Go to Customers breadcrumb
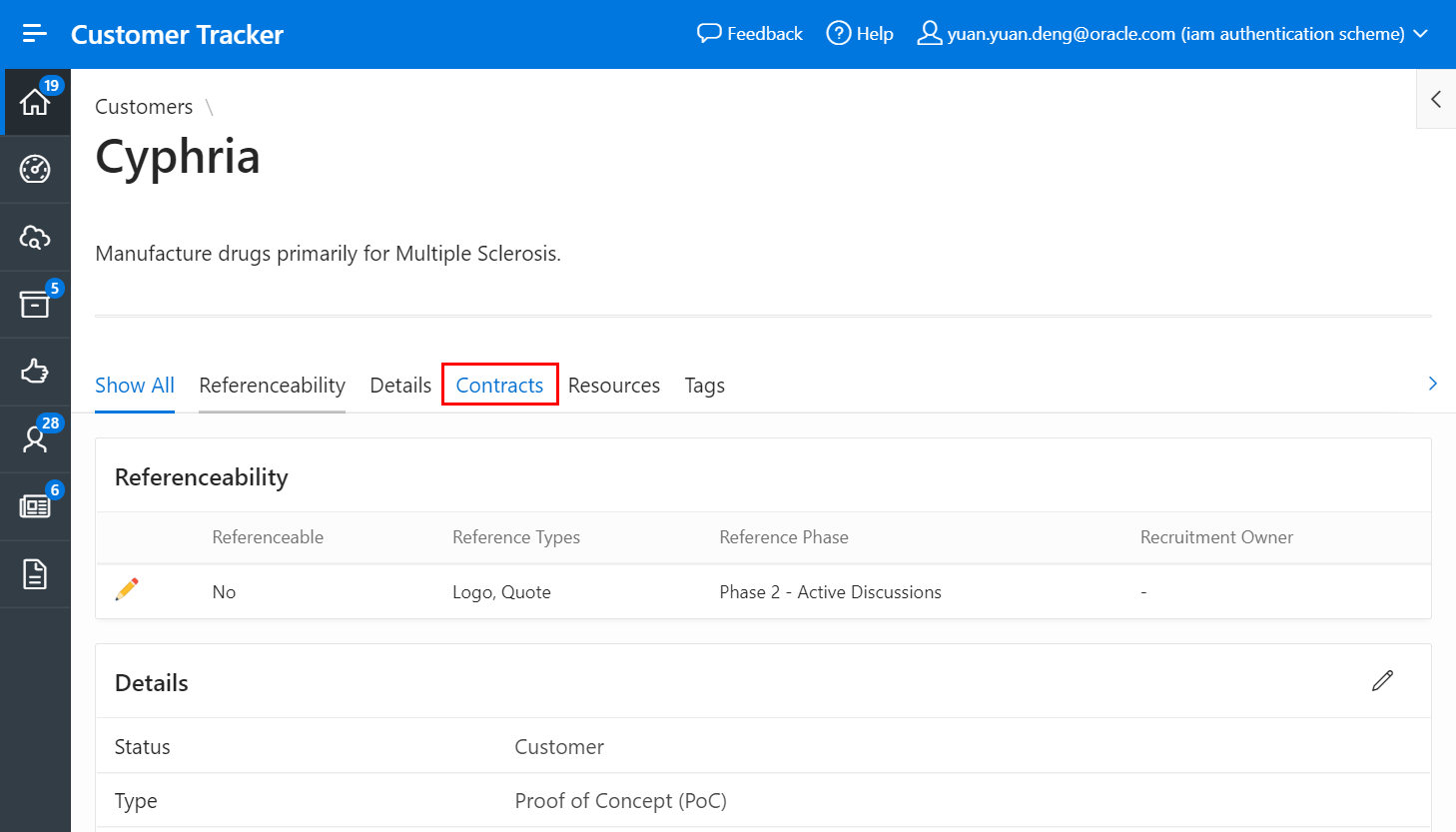The image size is (1456, 832). 144,107
